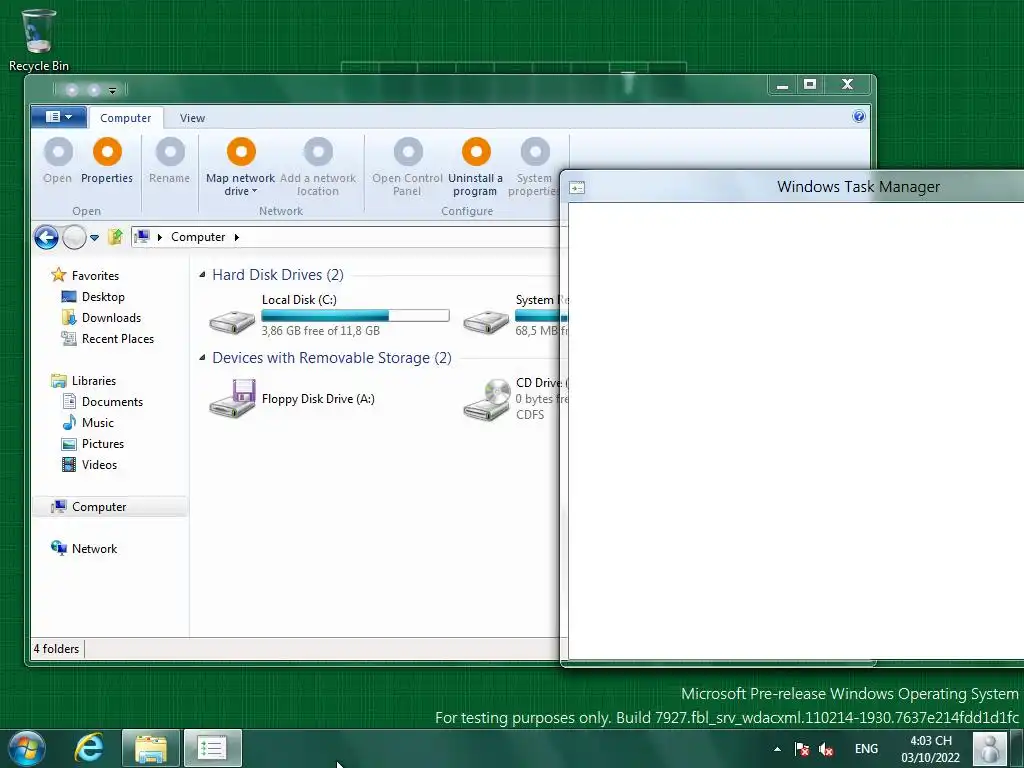
Task: Click the "3,86 GB free of 11,8 GB" text
Action: click(321, 331)
